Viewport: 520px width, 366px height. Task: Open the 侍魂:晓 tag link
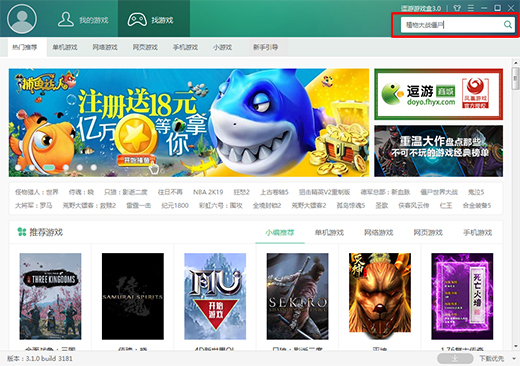81,192
